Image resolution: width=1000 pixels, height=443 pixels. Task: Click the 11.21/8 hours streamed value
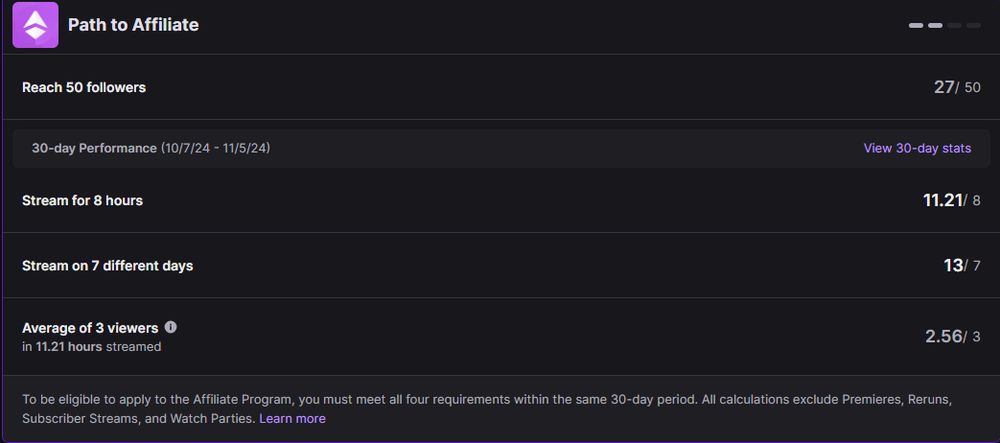click(951, 200)
